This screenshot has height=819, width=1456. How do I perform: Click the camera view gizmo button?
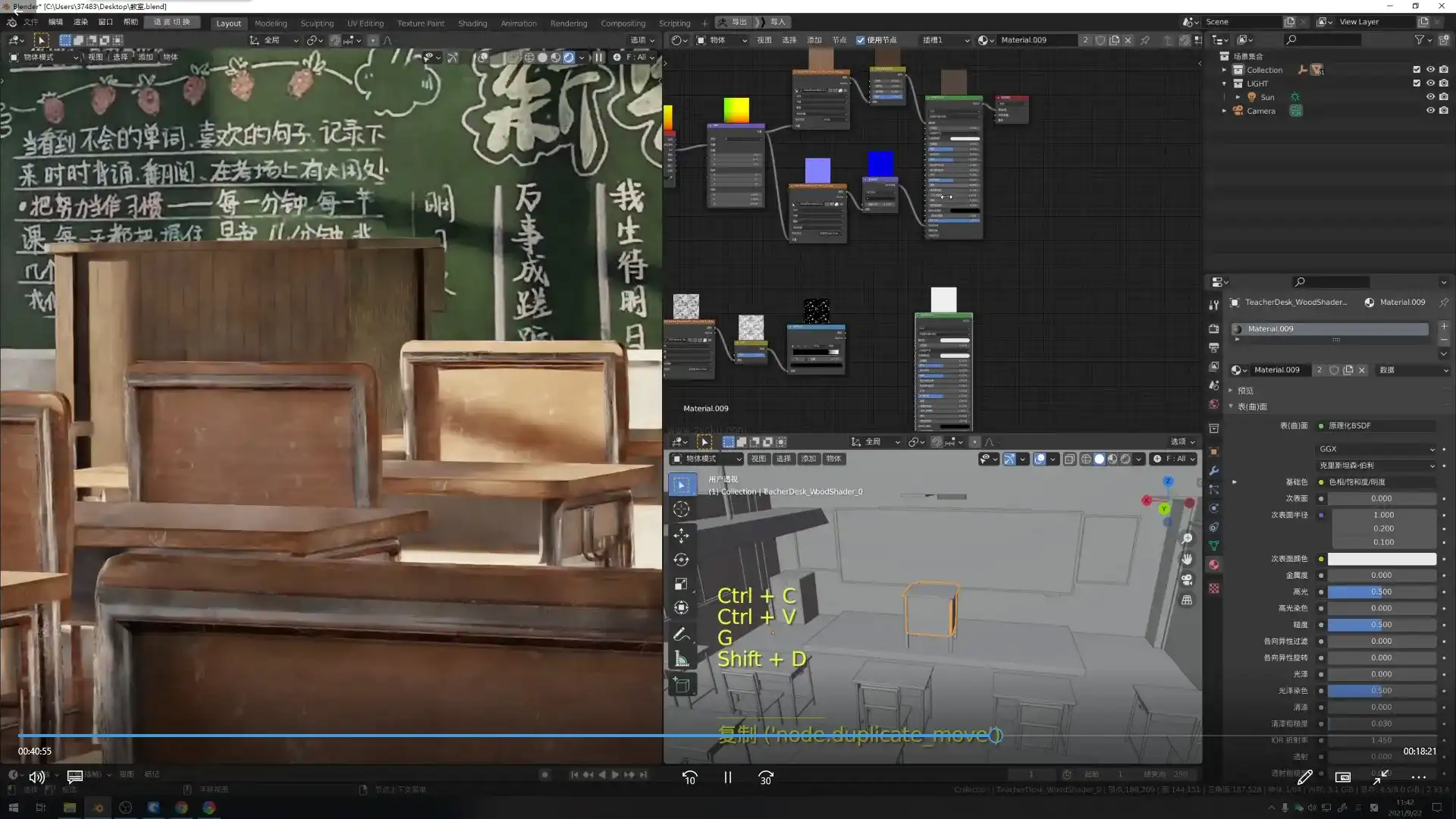[x=1187, y=579]
